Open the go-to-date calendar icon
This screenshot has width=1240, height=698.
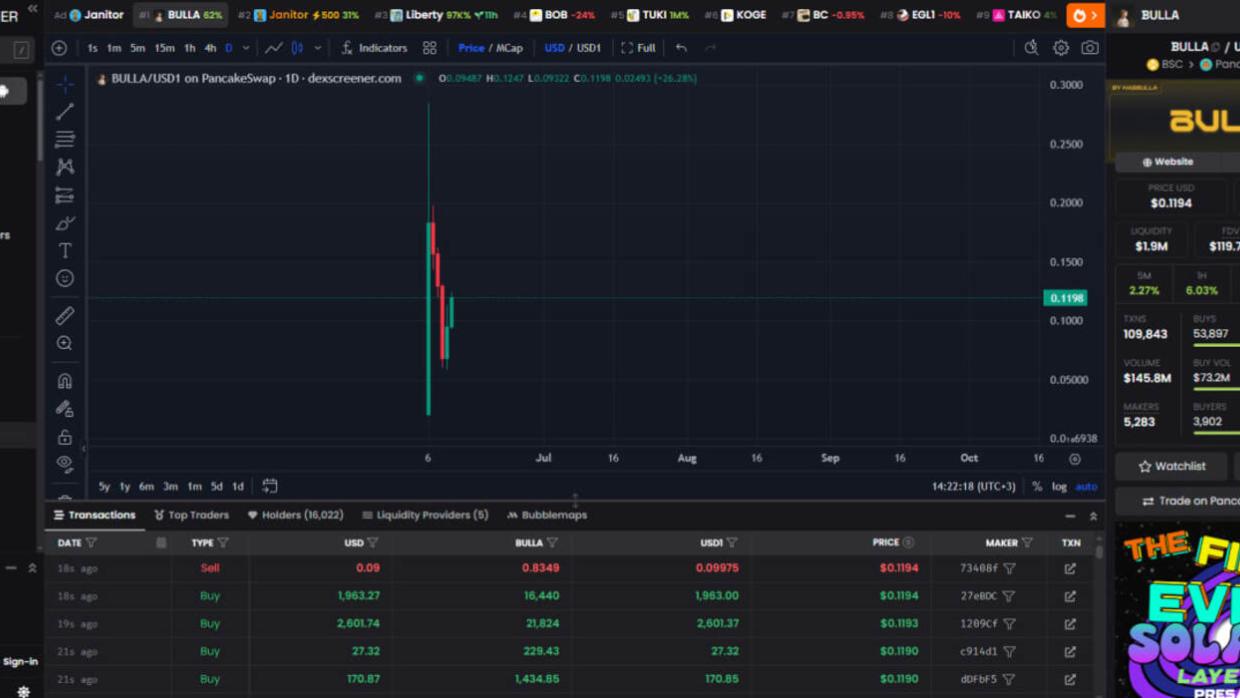[270, 486]
